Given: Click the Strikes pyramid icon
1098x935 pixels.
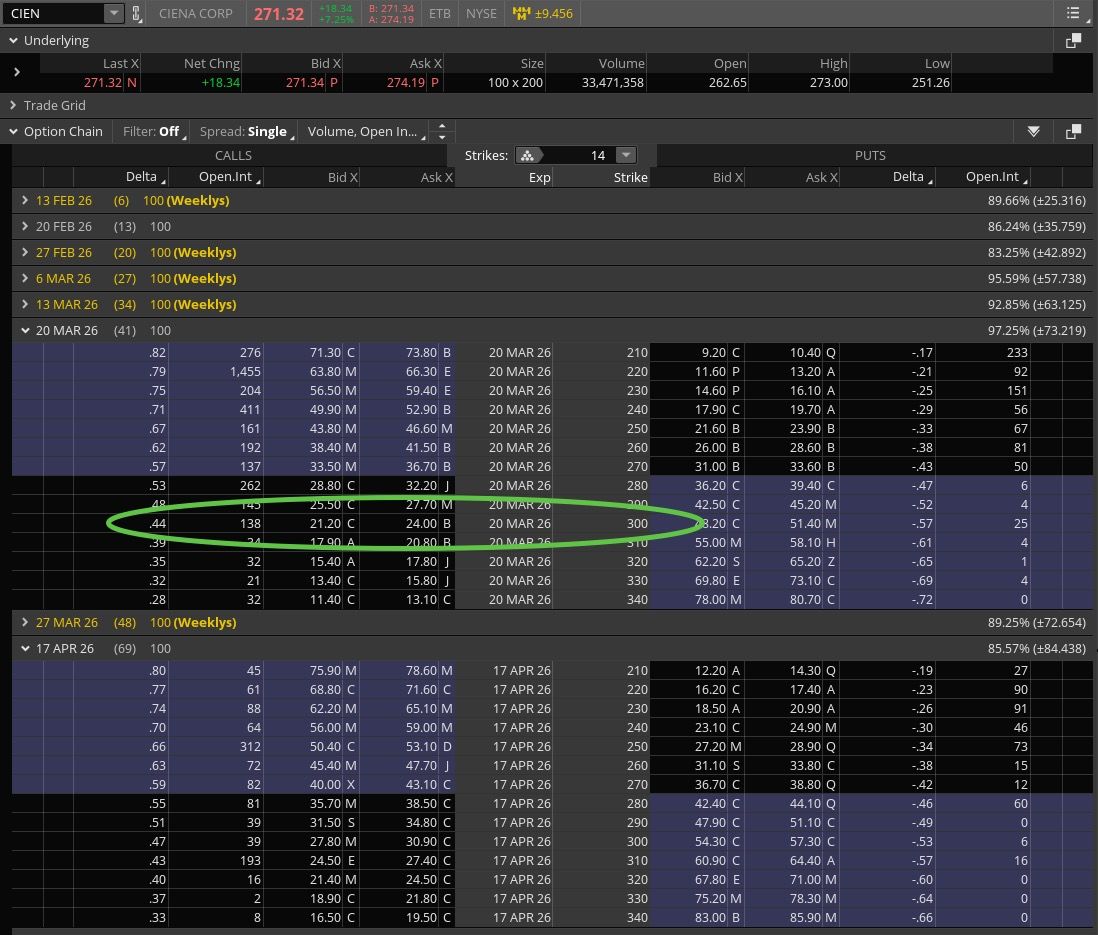Looking at the screenshot, I should [527, 155].
